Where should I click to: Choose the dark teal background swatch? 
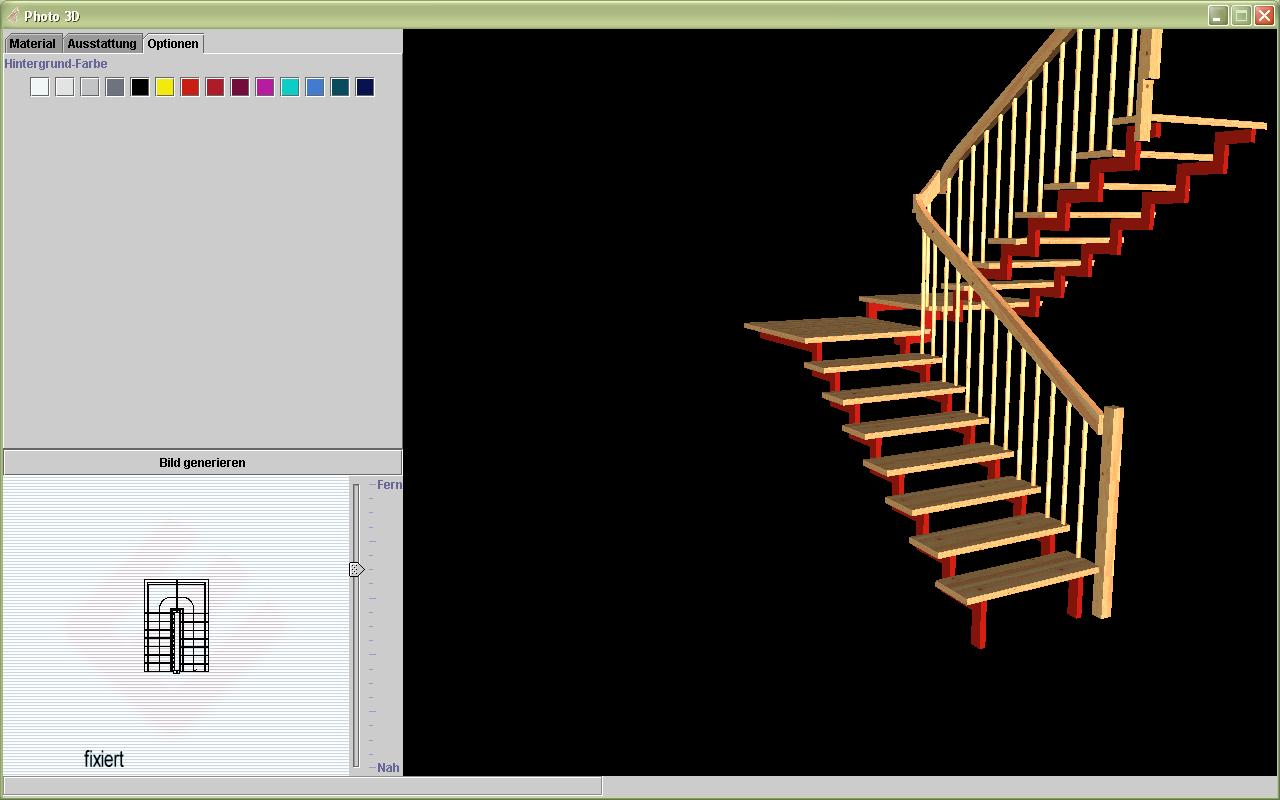pos(340,87)
